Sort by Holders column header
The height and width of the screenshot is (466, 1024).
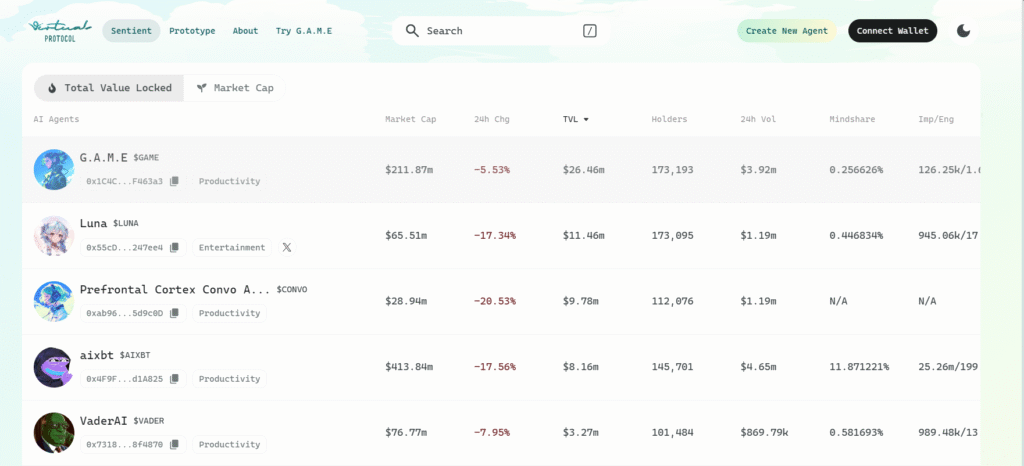click(669, 119)
